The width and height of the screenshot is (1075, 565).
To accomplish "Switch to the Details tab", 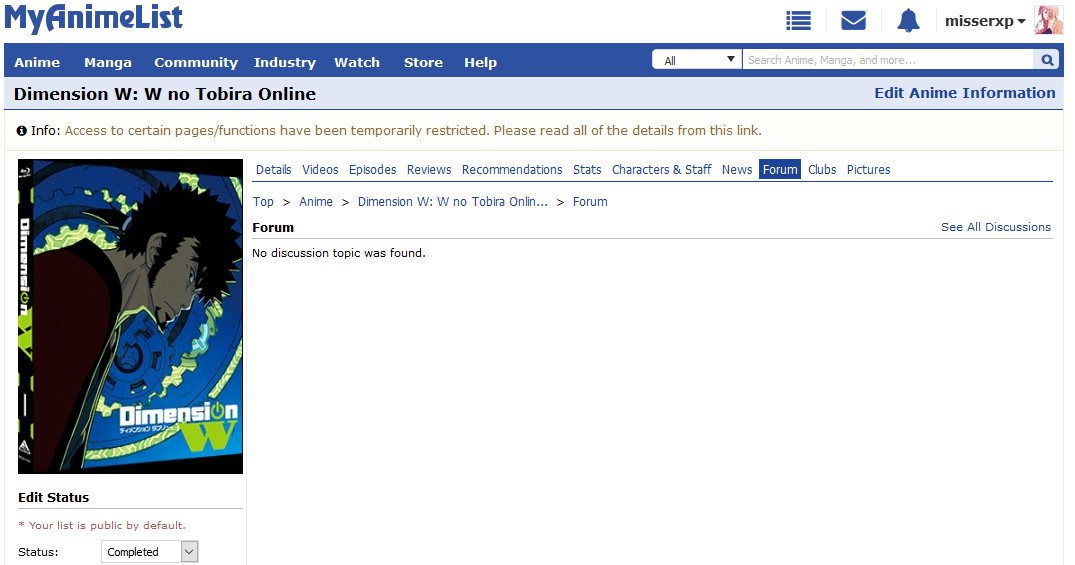I will (274, 169).
